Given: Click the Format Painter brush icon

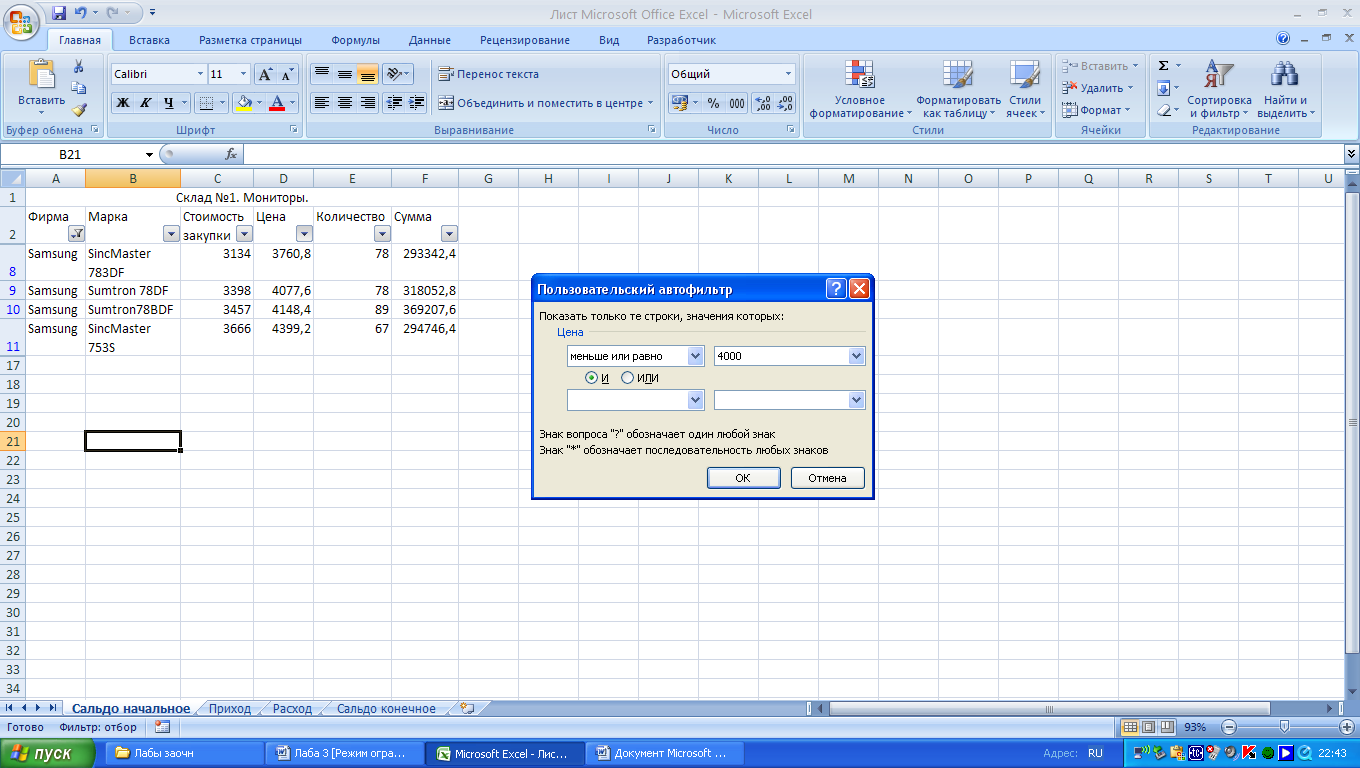Looking at the screenshot, I should tap(79, 109).
